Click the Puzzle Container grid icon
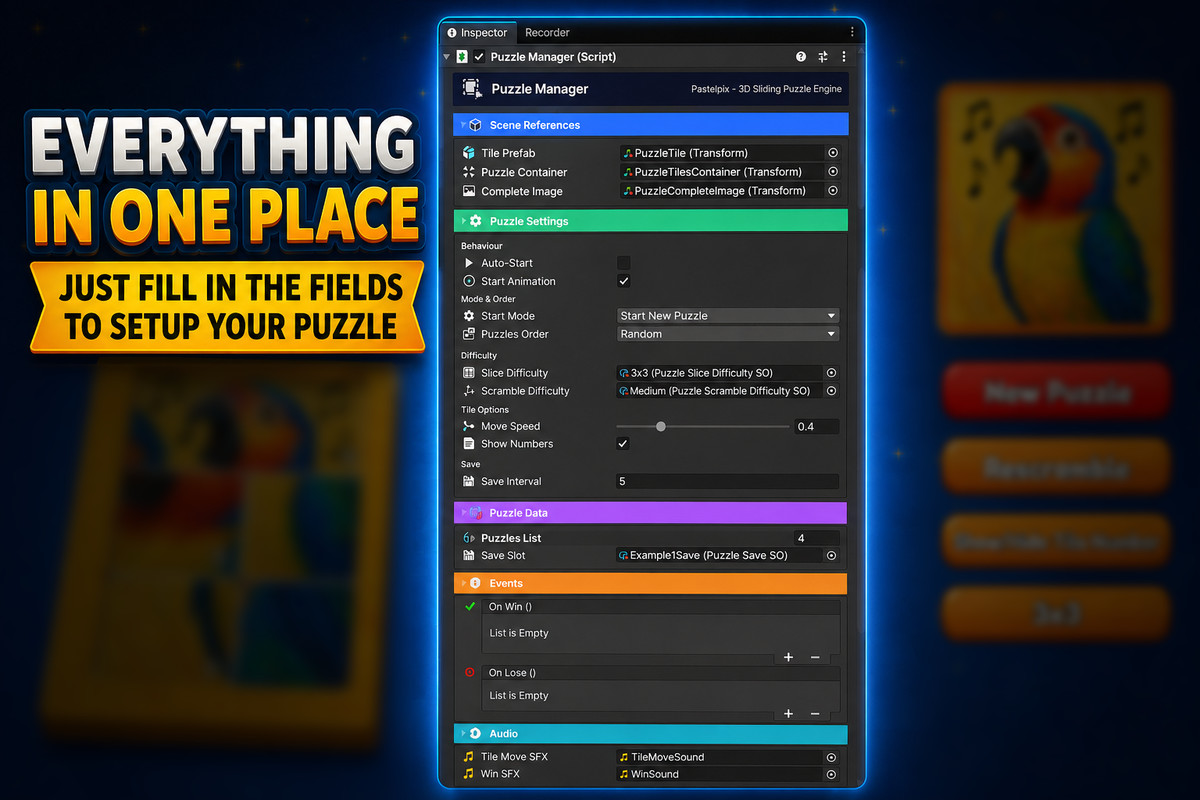Screen dimensions: 1200x800 469,172
